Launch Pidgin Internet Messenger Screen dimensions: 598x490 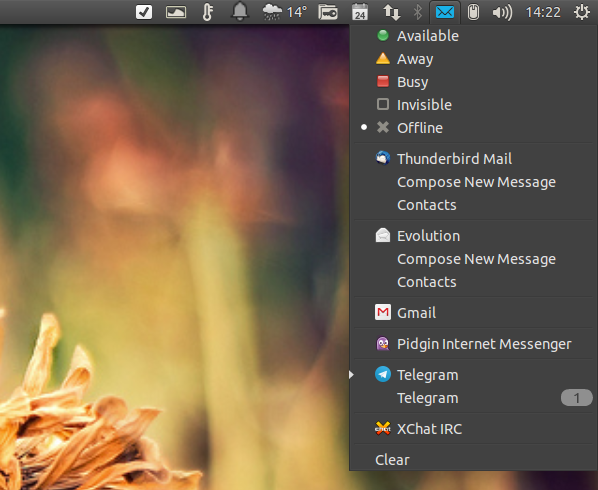[474, 344]
